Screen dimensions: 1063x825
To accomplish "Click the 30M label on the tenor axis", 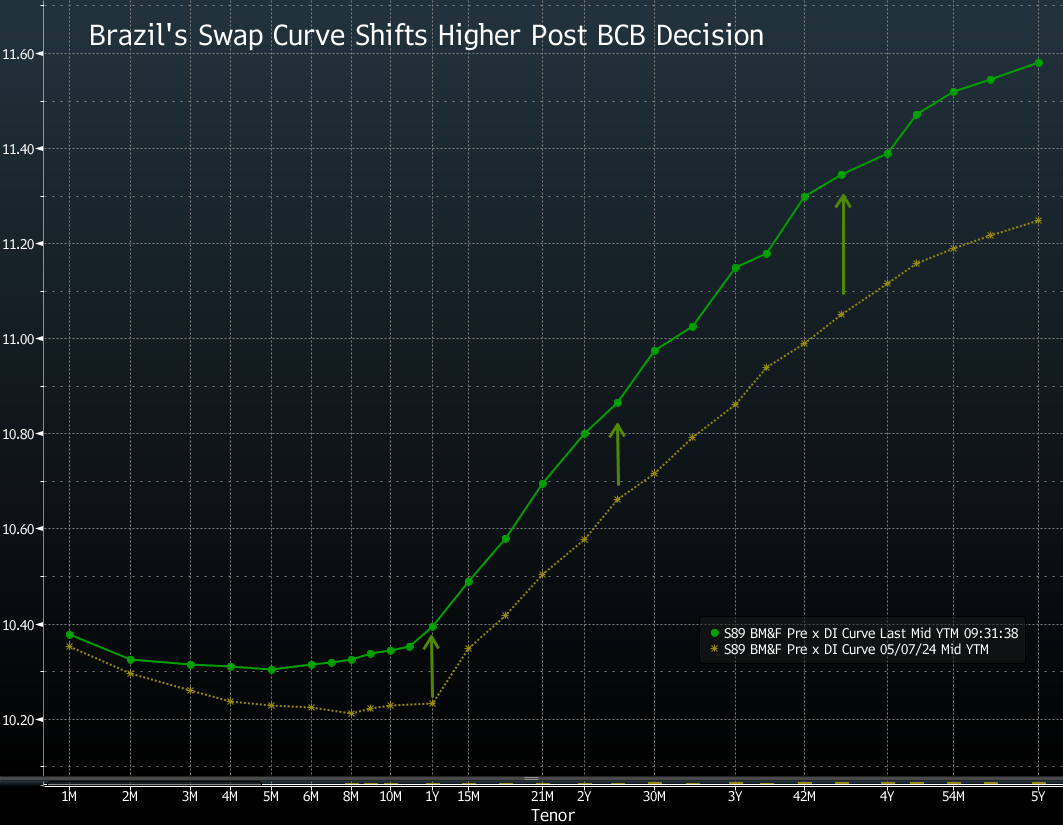I will [654, 797].
